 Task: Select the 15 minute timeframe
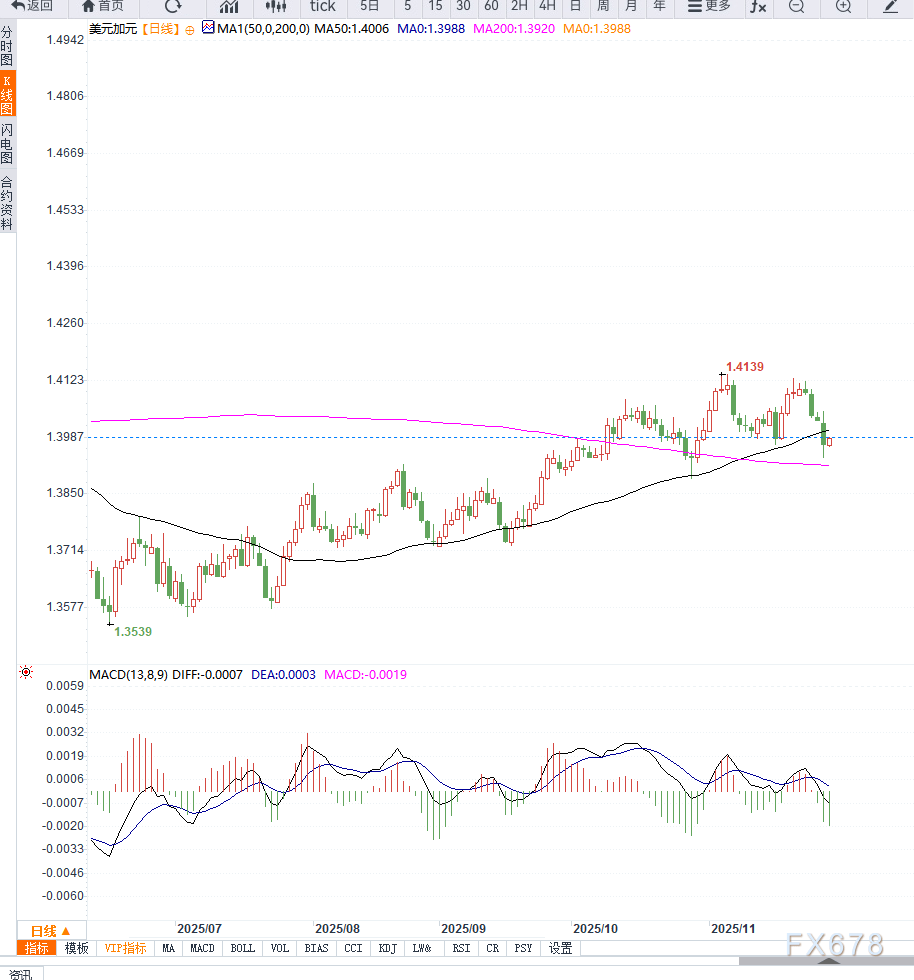pyautogui.click(x=435, y=6)
